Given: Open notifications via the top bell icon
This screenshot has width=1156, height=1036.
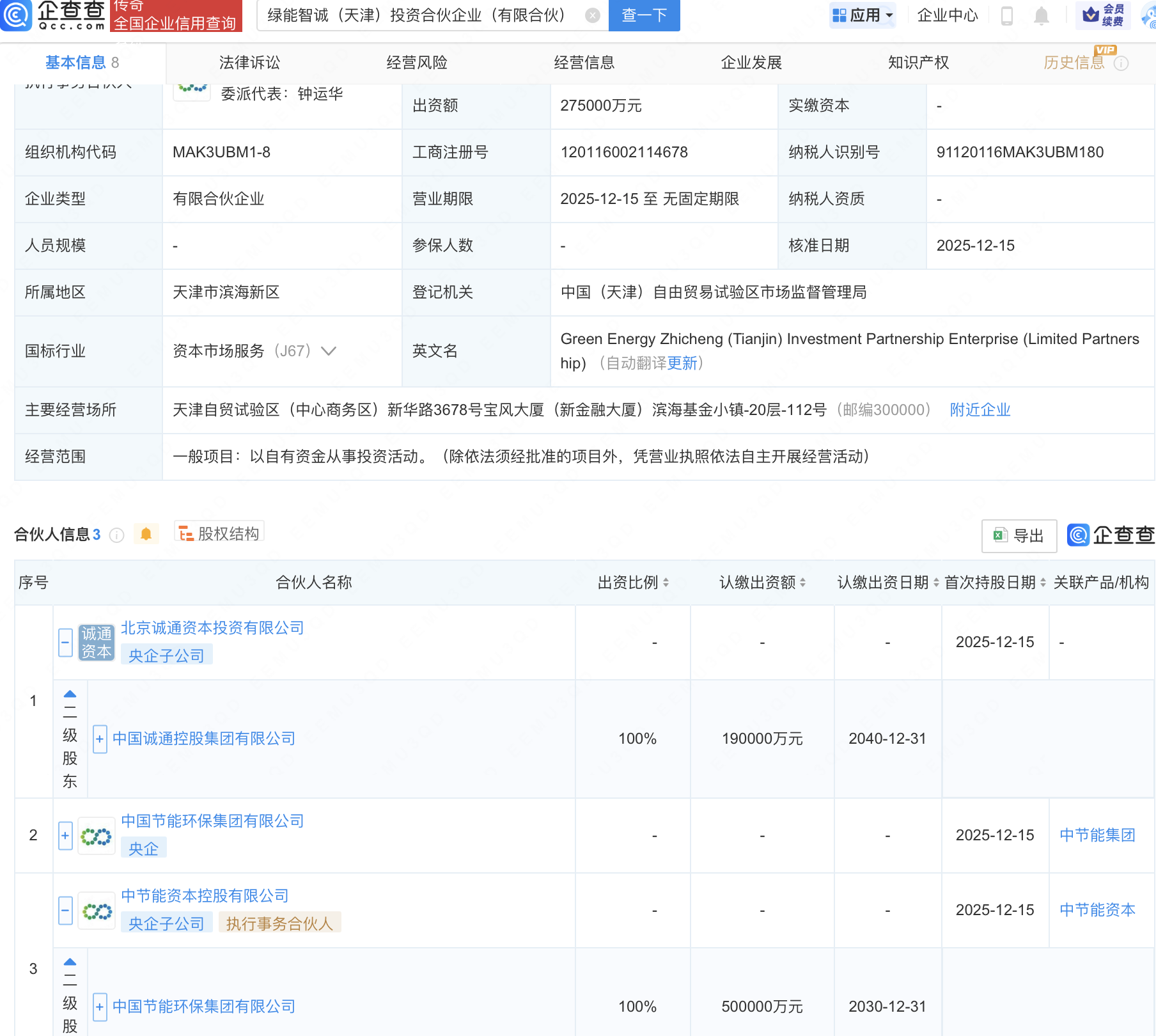Looking at the screenshot, I should [x=1041, y=15].
